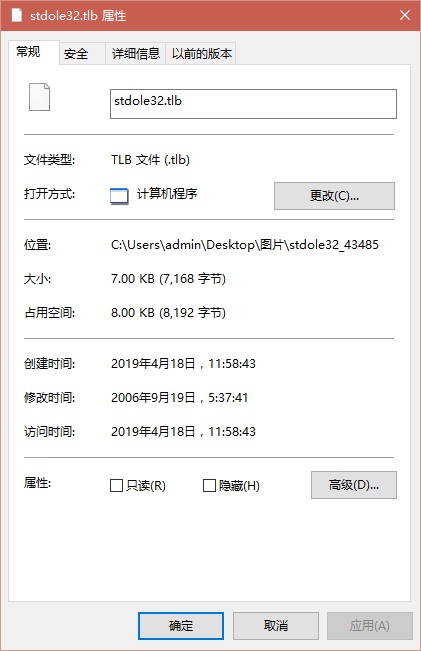
Task: Select the 以前的版本 tab
Action: 201,54
